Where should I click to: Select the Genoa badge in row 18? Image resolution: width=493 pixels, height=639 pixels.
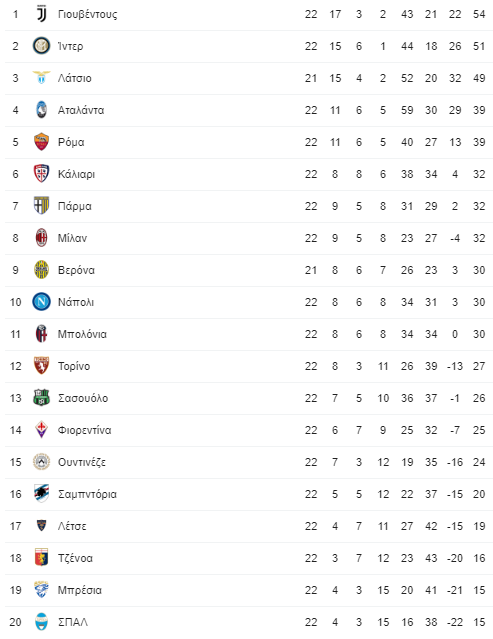point(41,558)
